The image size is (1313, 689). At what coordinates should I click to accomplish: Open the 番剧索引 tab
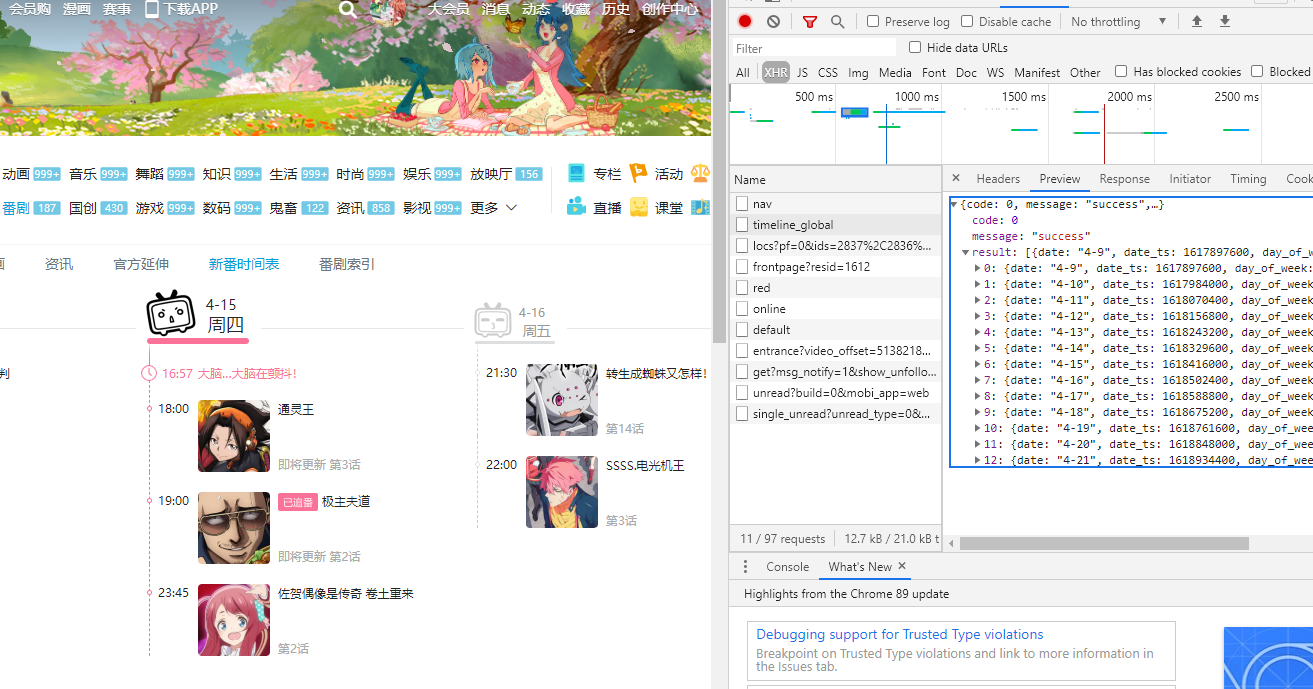(347, 264)
